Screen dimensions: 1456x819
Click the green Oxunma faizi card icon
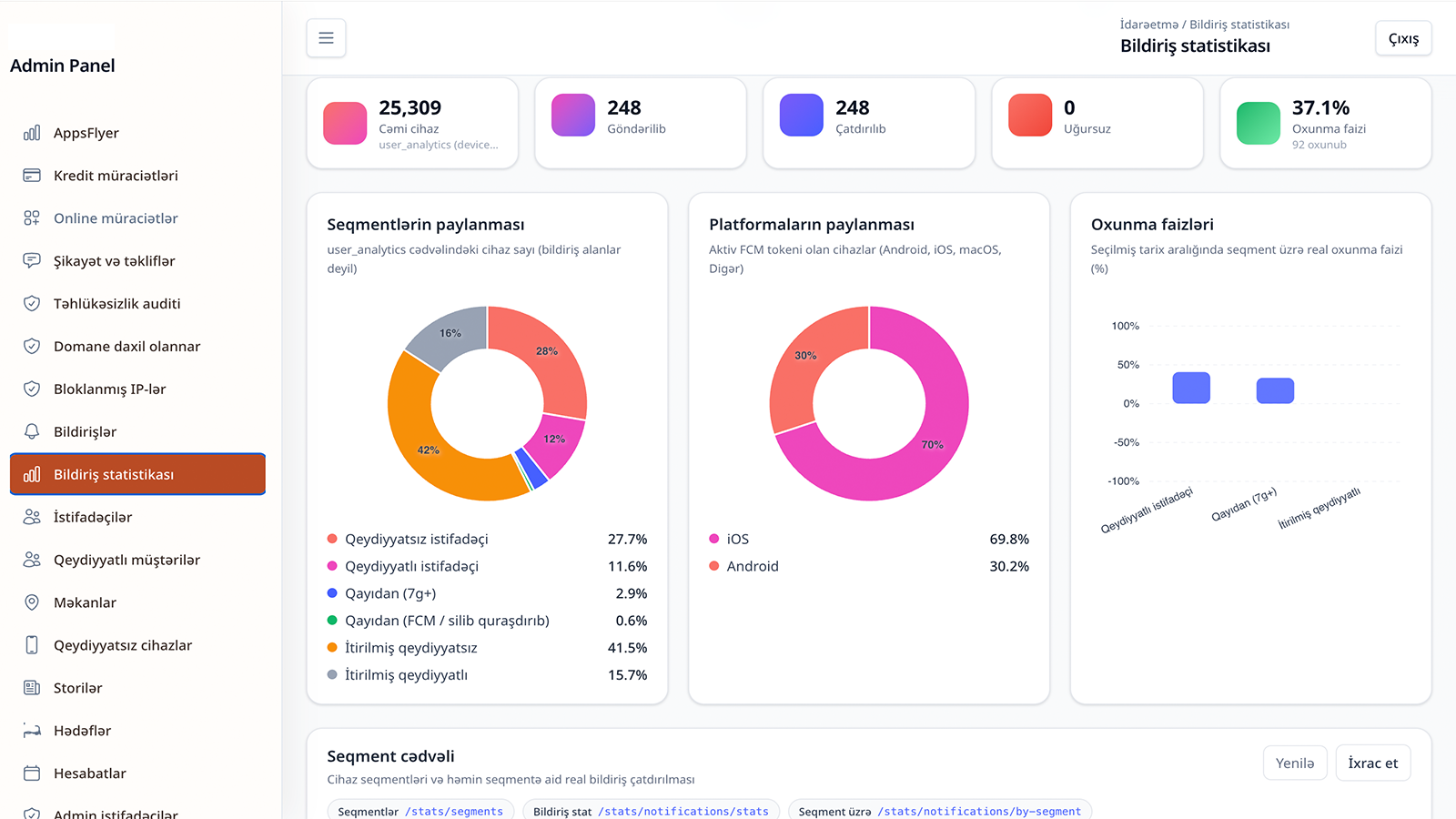(x=1259, y=123)
